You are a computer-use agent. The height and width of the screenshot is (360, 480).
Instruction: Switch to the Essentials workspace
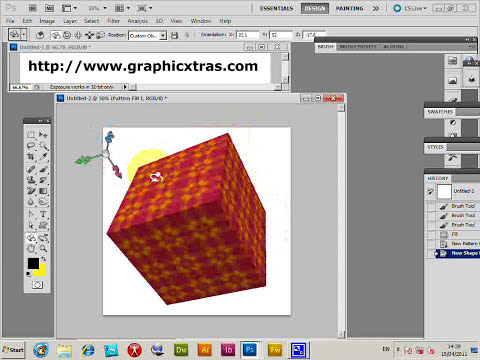pyautogui.click(x=277, y=8)
